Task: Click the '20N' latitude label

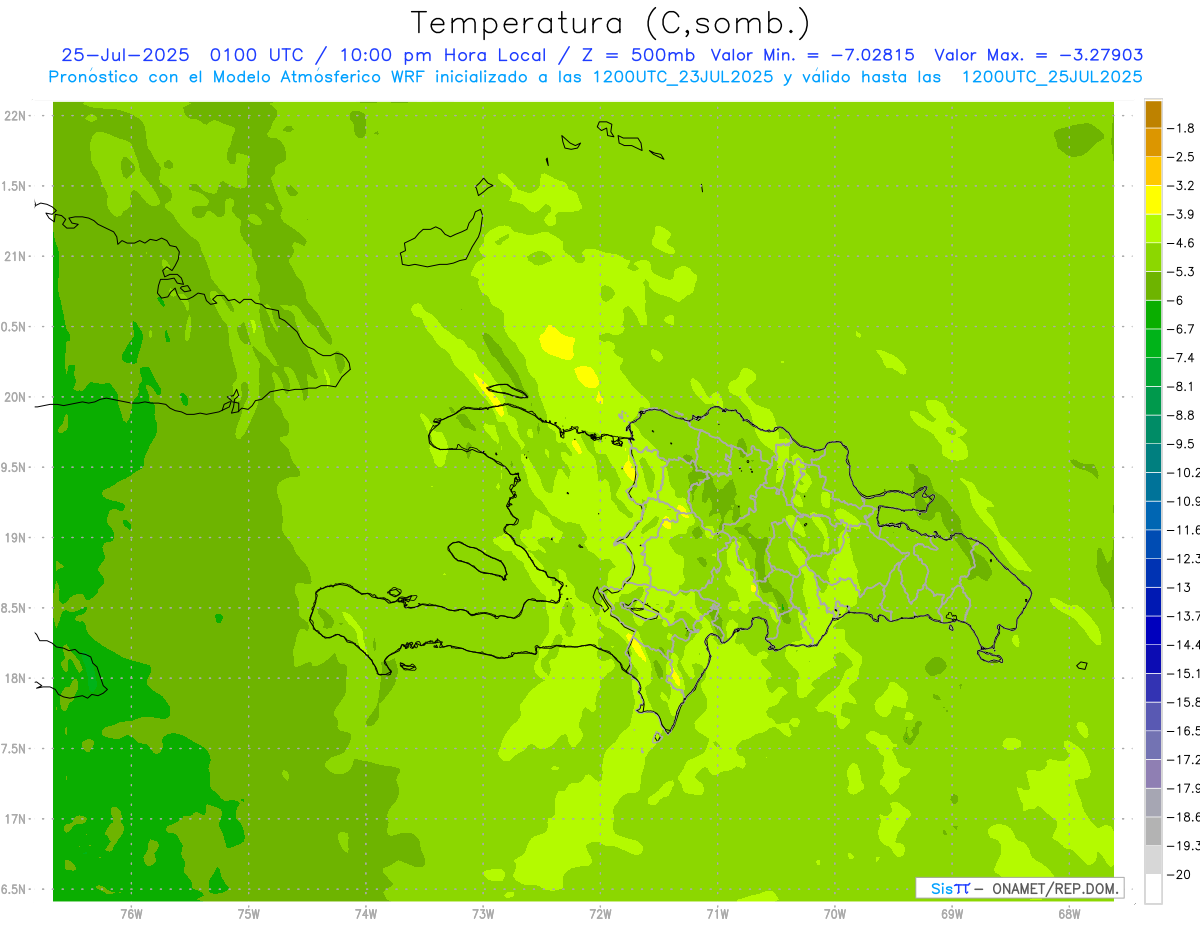Action: pyautogui.click(x=14, y=397)
